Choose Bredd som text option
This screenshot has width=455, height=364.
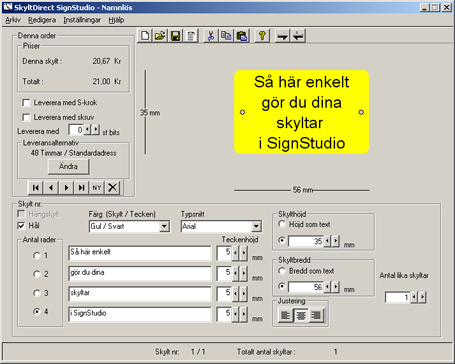[282, 271]
